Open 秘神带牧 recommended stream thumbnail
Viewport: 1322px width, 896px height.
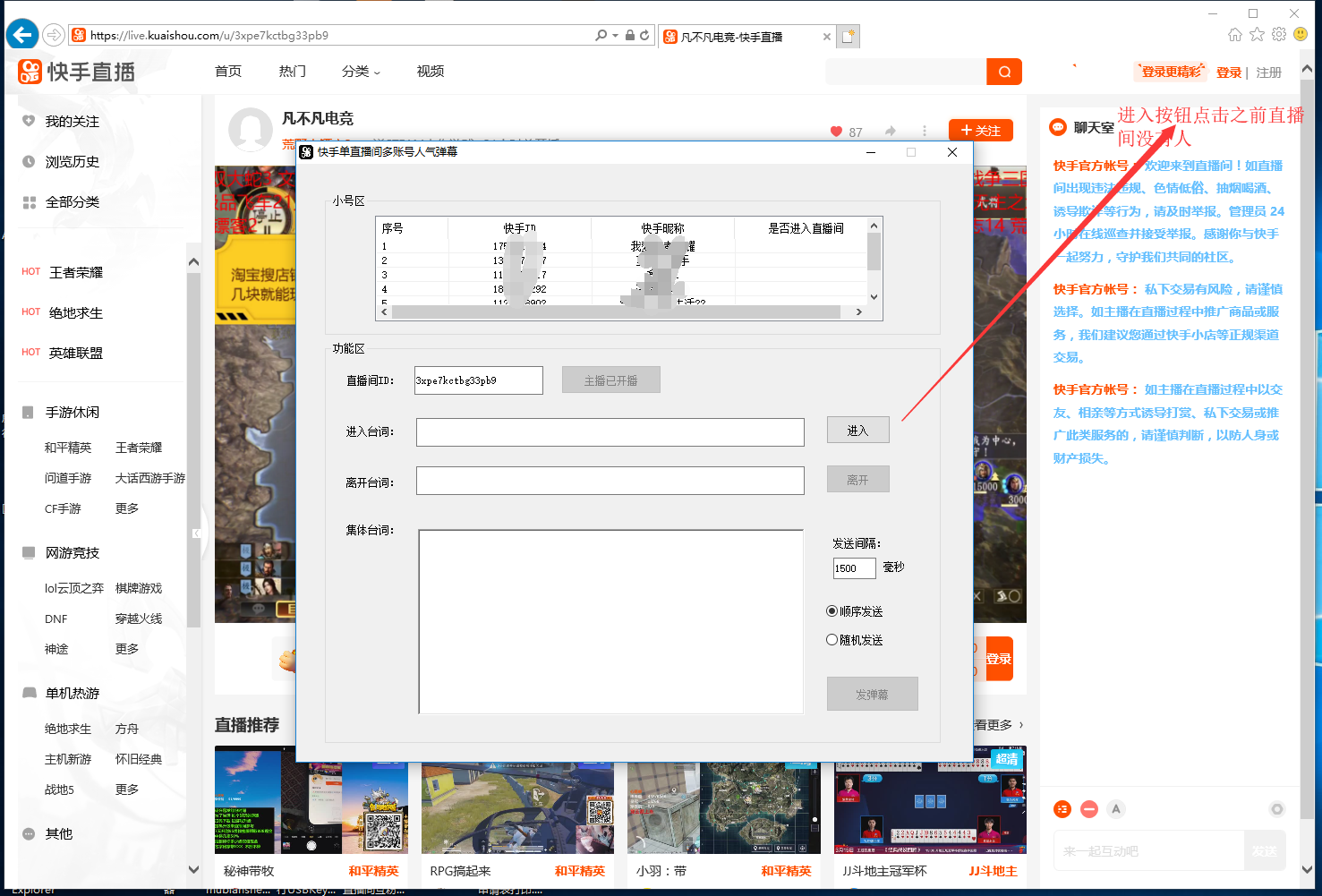click(311, 800)
